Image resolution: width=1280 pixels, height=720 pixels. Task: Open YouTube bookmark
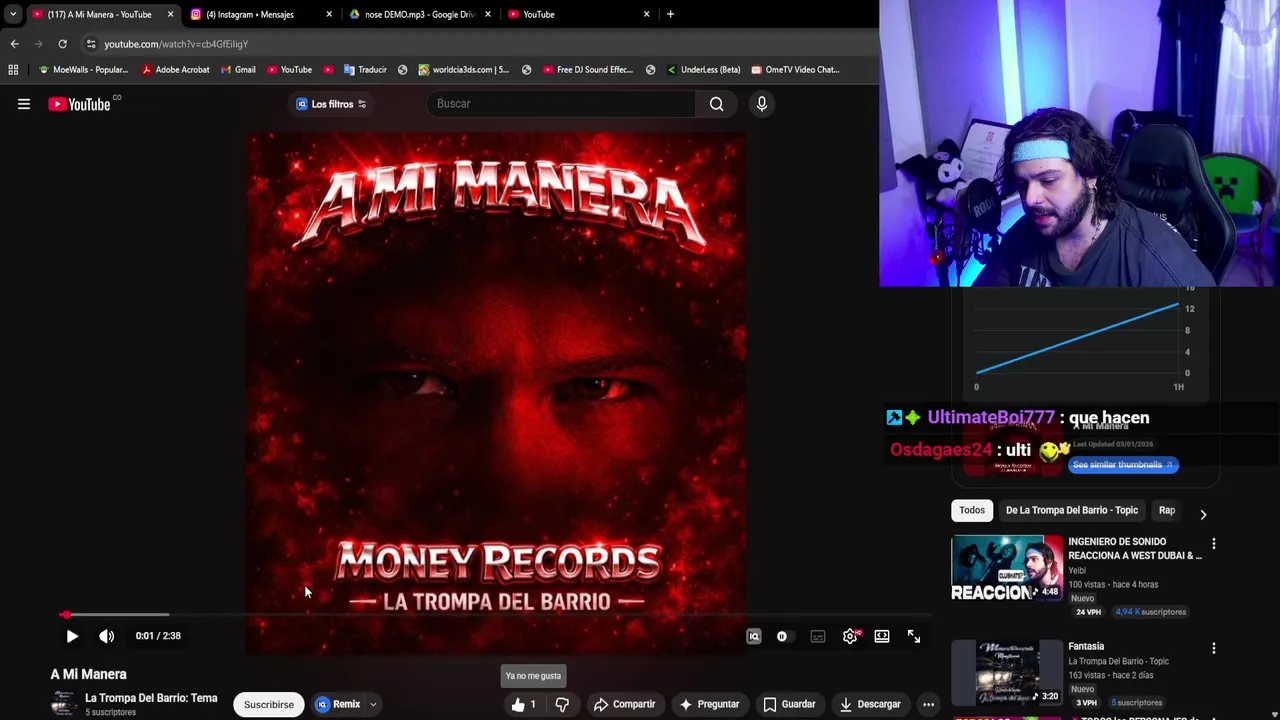[289, 70]
